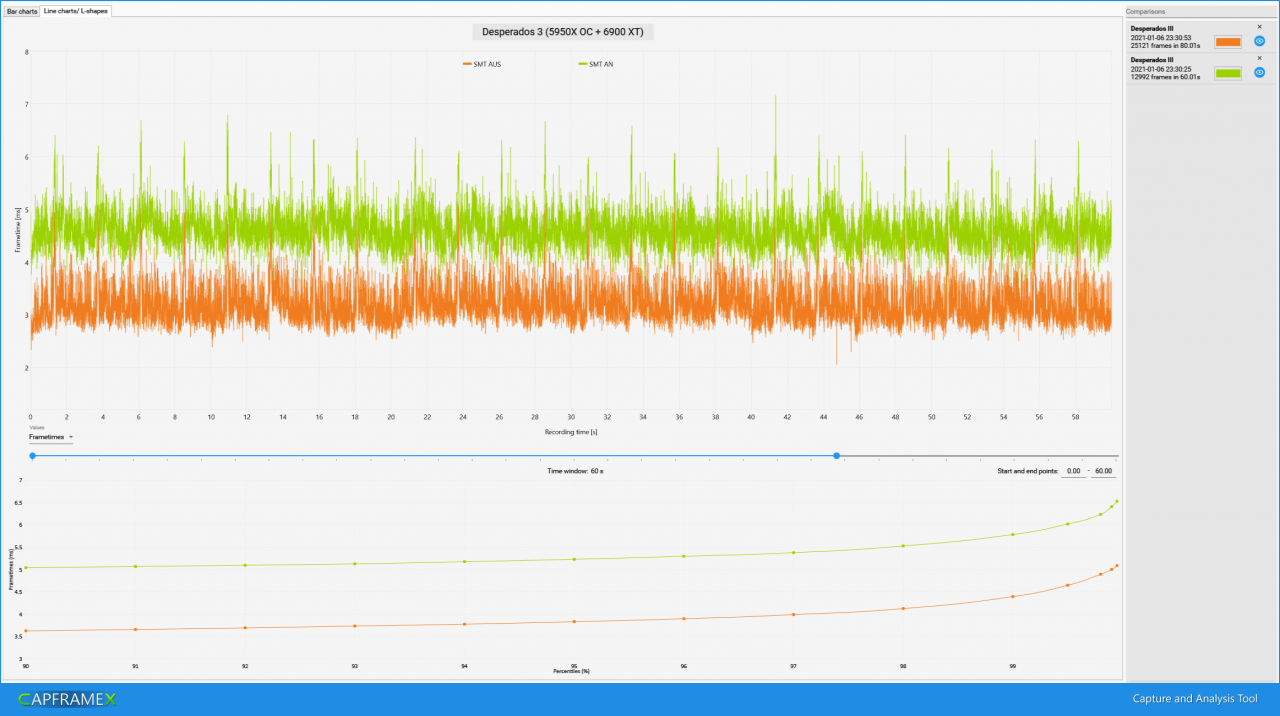Click the SMT AN legend entry
The height and width of the screenshot is (716, 1280).
[596, 64]
